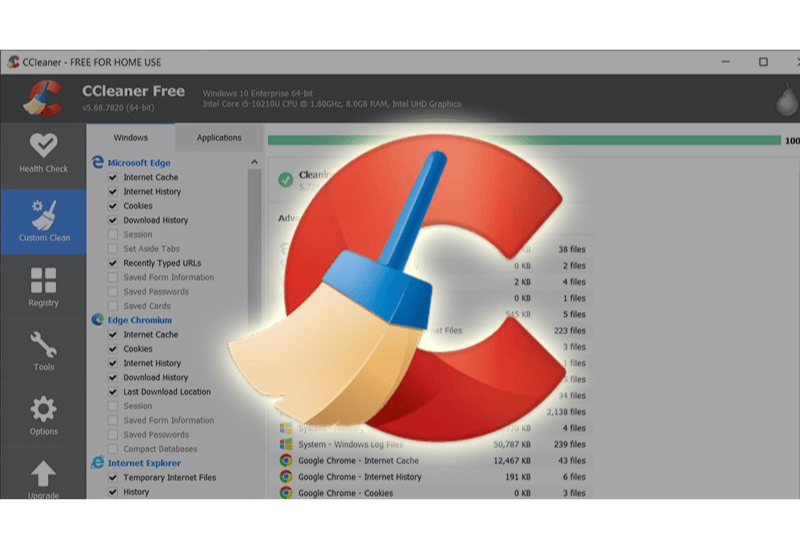Click the v5.68.7820 version text

tap(118, 108)
